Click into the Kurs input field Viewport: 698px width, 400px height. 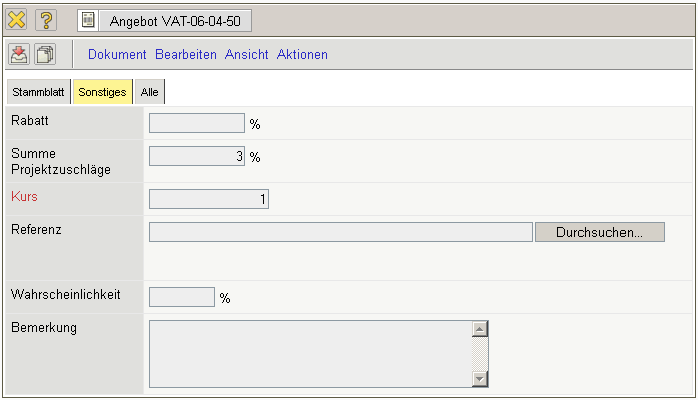208,199
